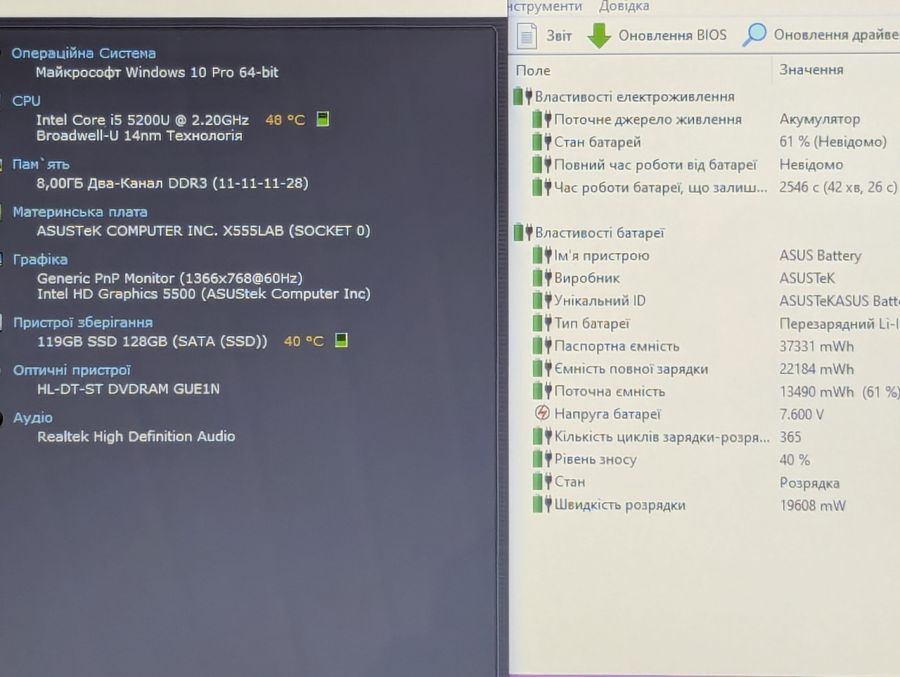Select the ASUSTeK manufacturer value

807,278
